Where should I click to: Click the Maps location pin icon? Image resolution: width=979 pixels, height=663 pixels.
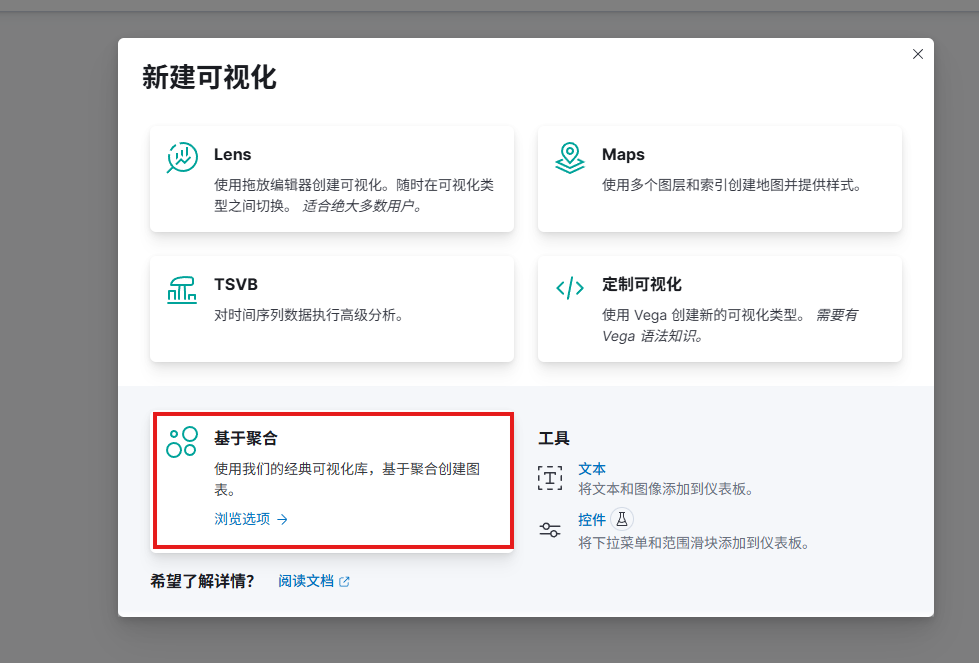[x=570, y=157]
